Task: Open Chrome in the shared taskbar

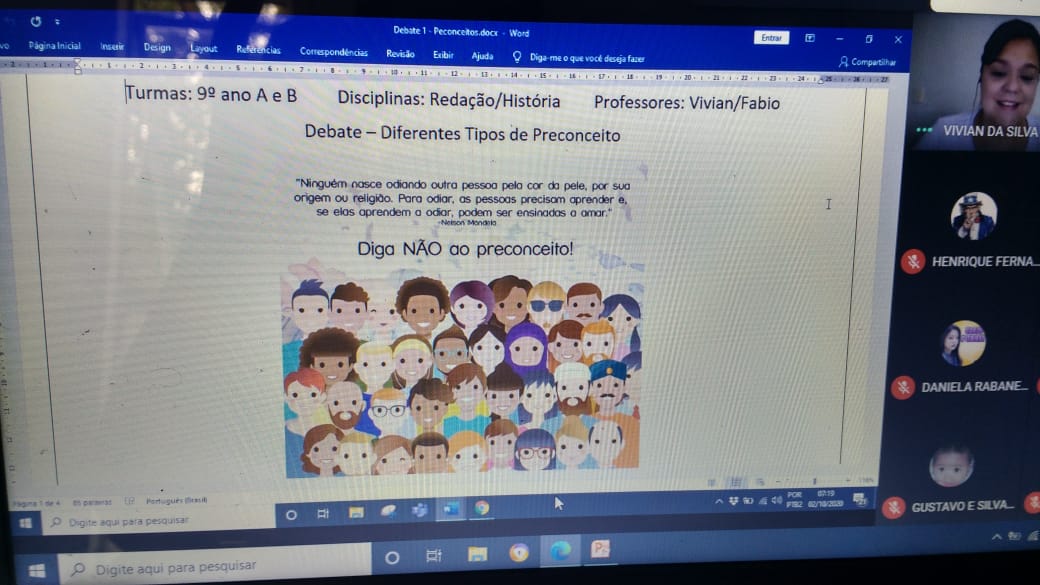Action: point(482,508)
